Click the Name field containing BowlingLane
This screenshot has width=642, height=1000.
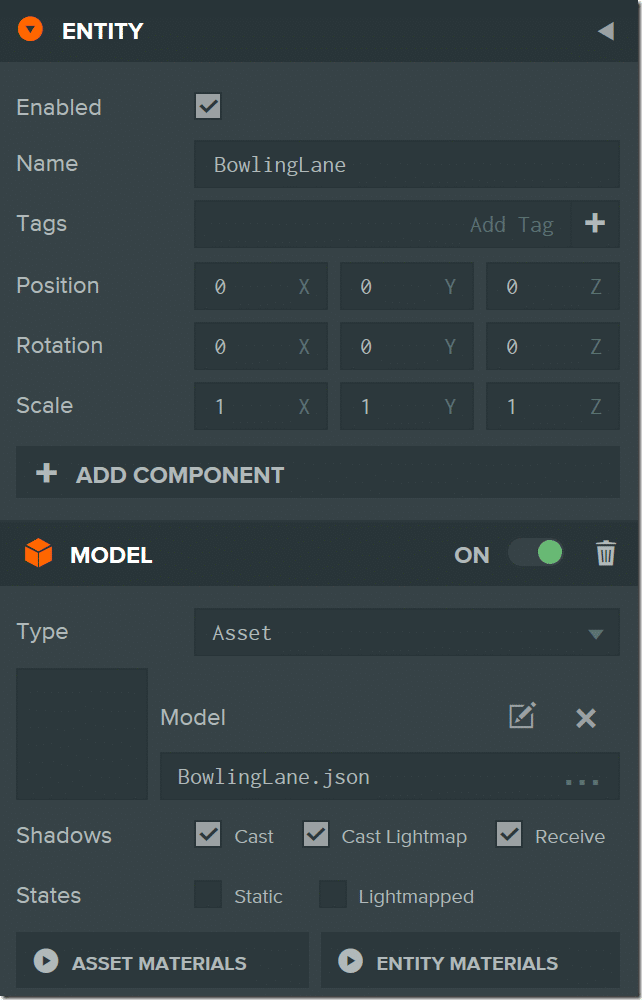coord(407,164)
